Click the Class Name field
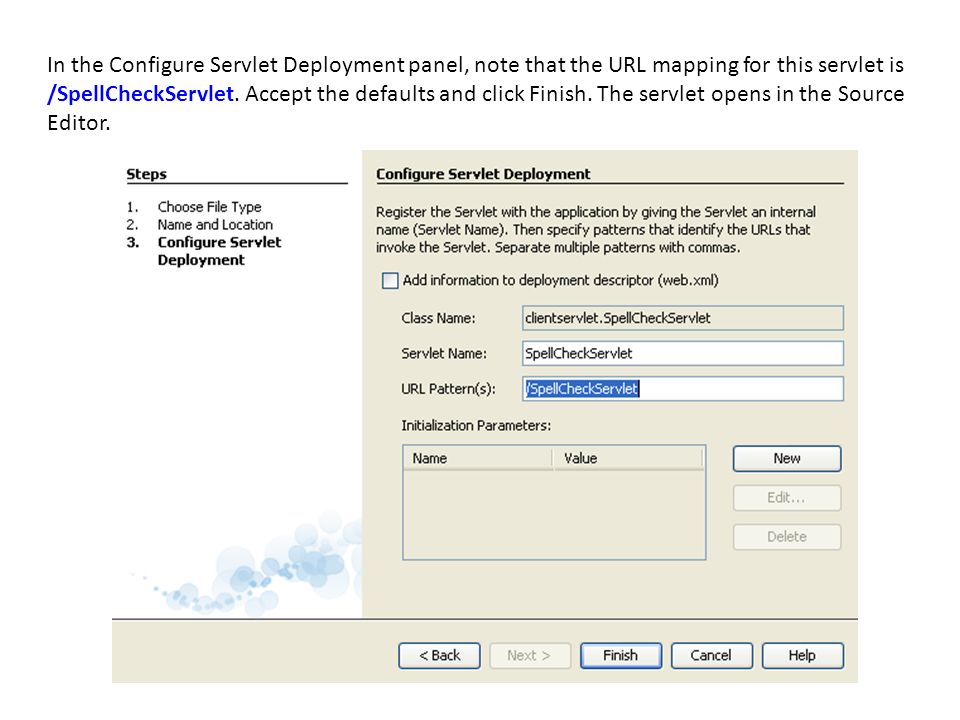This screenshot has height=720, width=960. (x=683, y=318)
